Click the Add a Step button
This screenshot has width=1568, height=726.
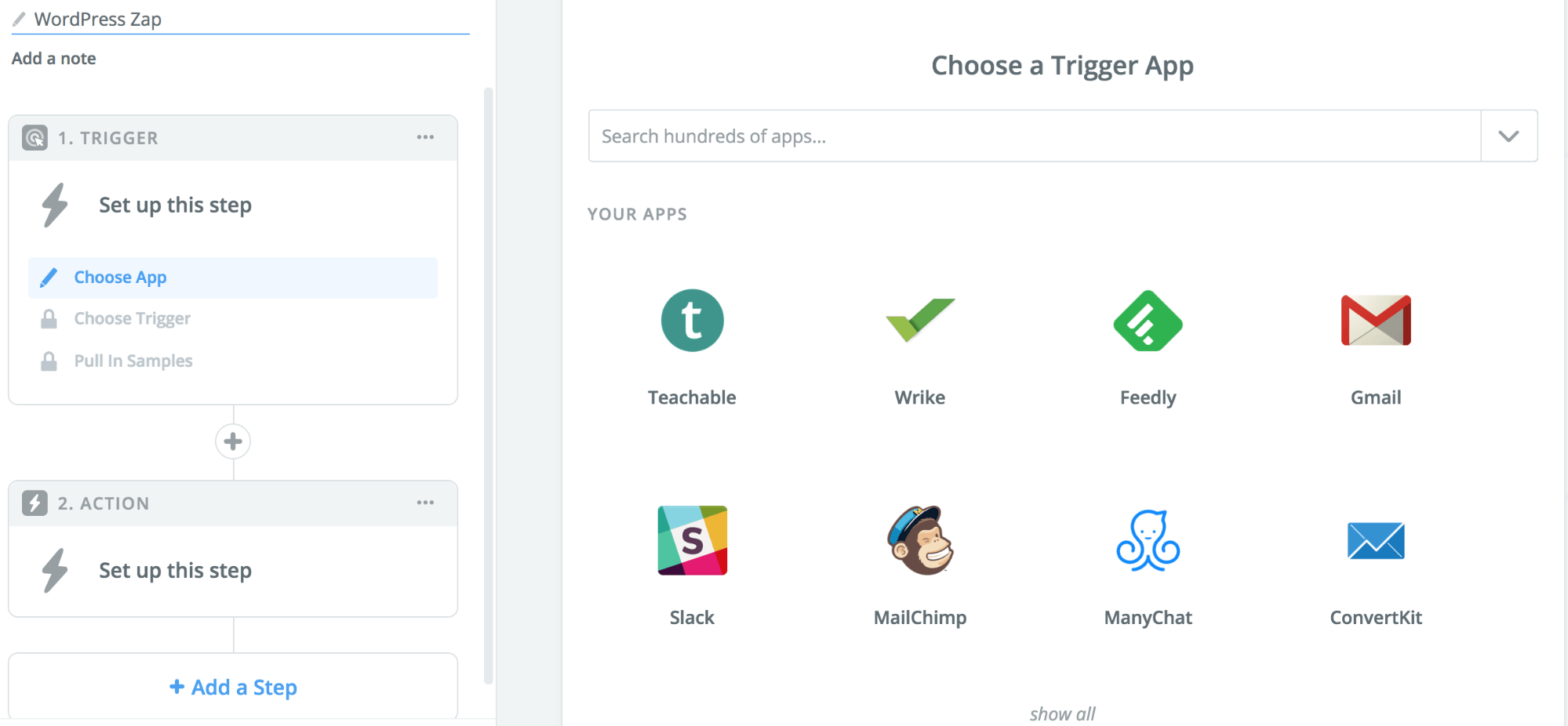tap(233, 687)
